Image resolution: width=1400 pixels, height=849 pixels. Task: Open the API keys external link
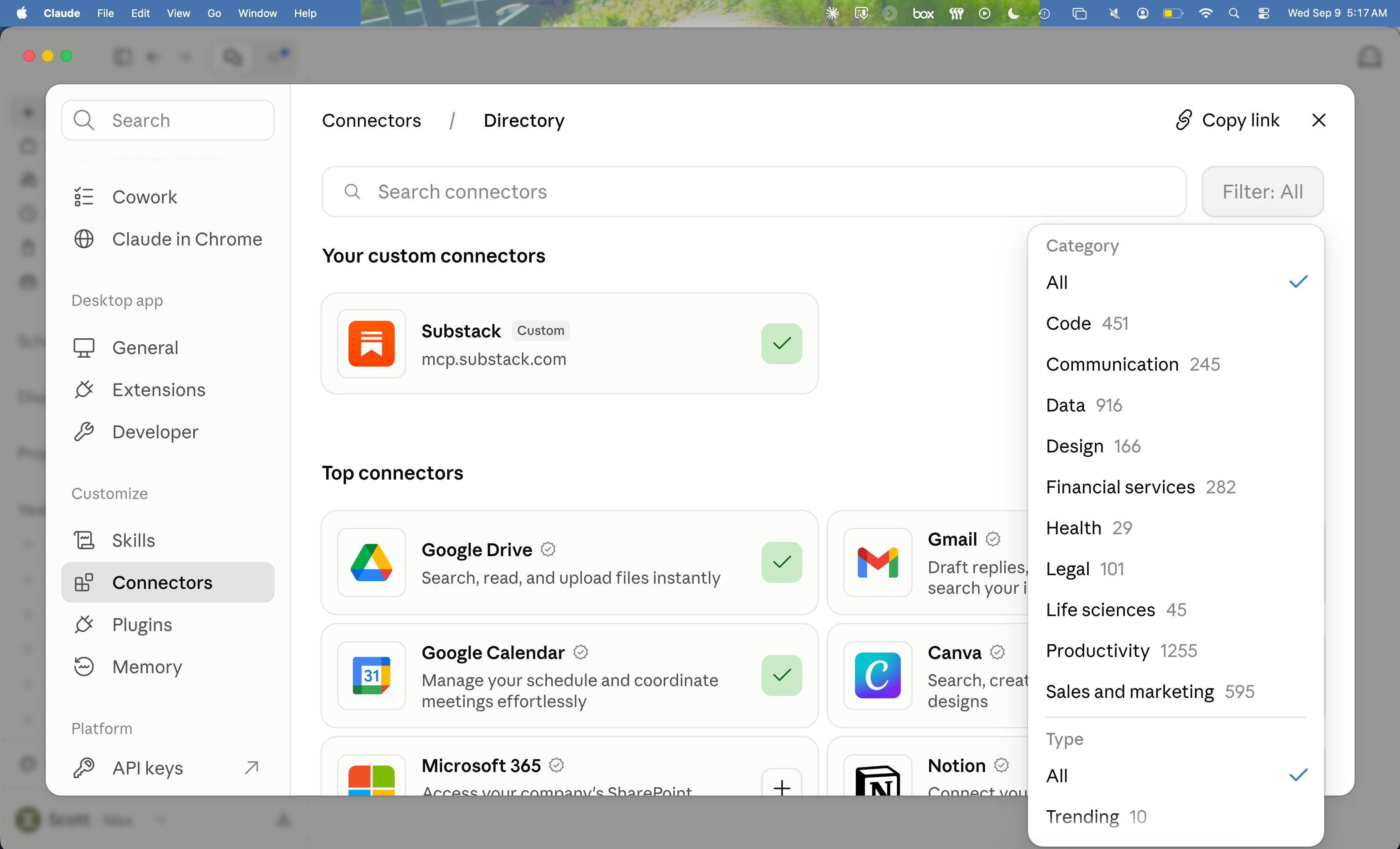click(168, 768)
